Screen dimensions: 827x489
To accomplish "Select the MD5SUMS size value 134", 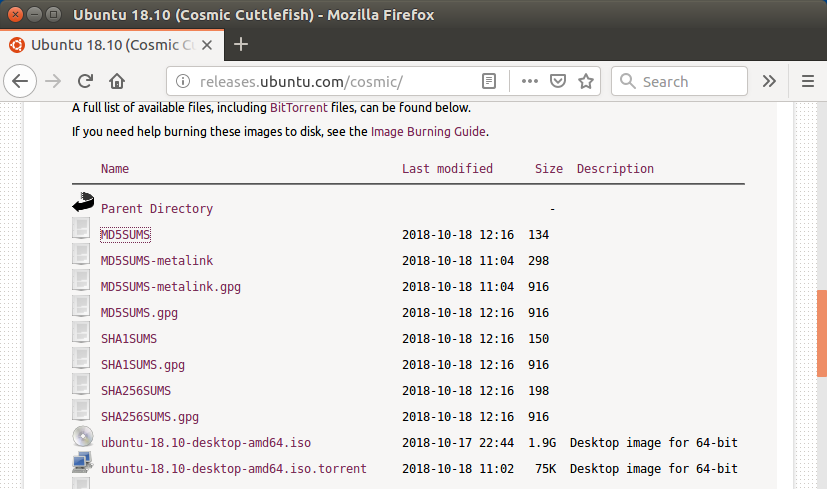I will point(538,235).
